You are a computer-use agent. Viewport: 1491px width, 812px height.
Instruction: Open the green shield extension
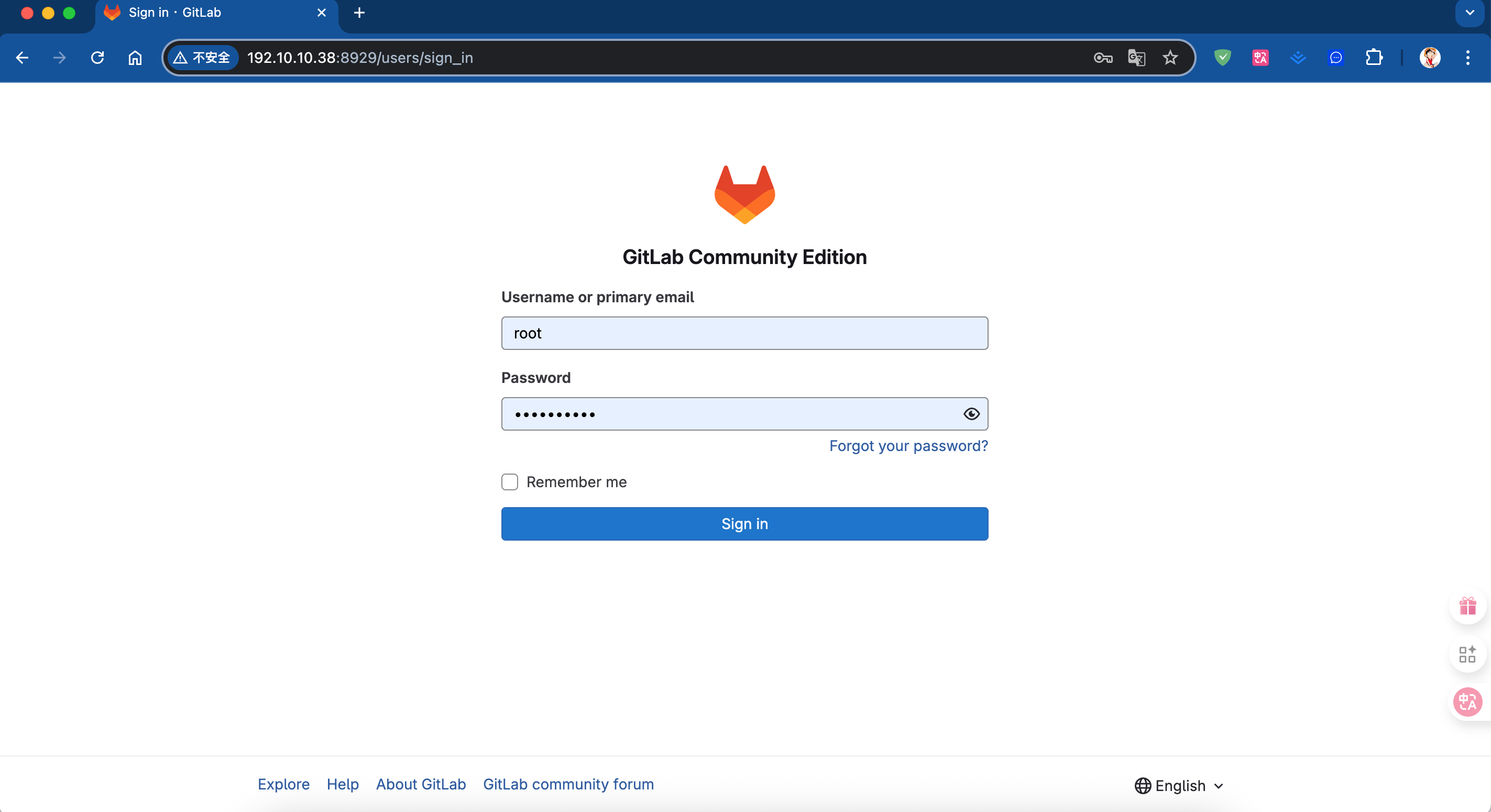[1222, 58]
